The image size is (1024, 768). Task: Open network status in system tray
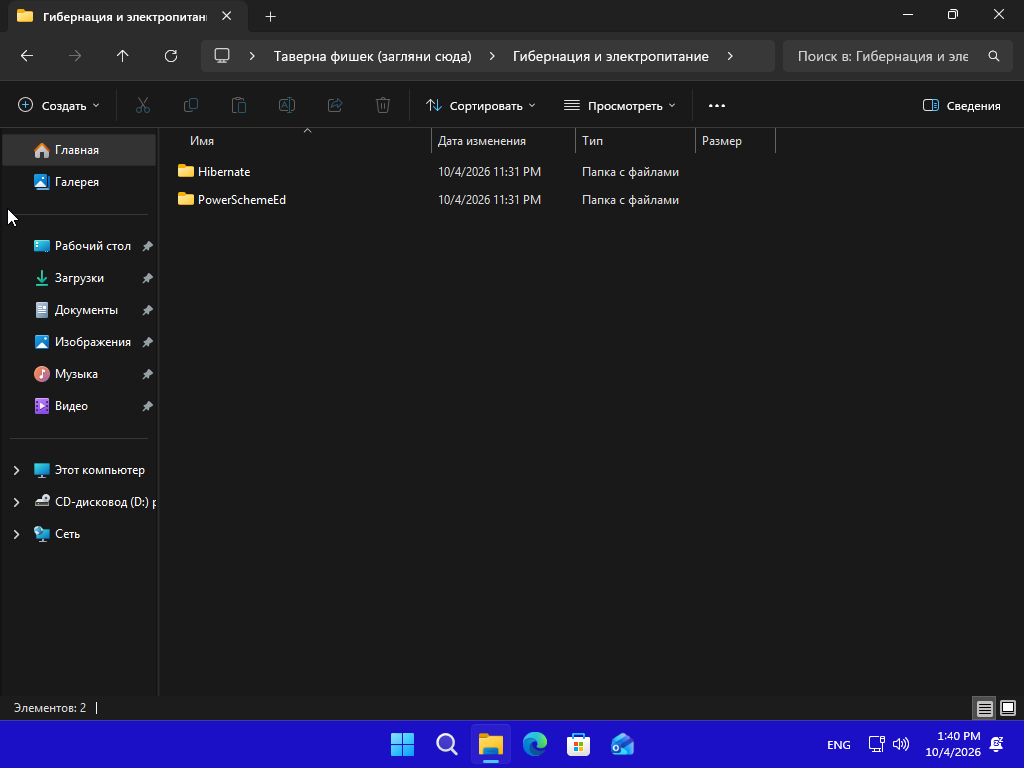coord(876,744)
